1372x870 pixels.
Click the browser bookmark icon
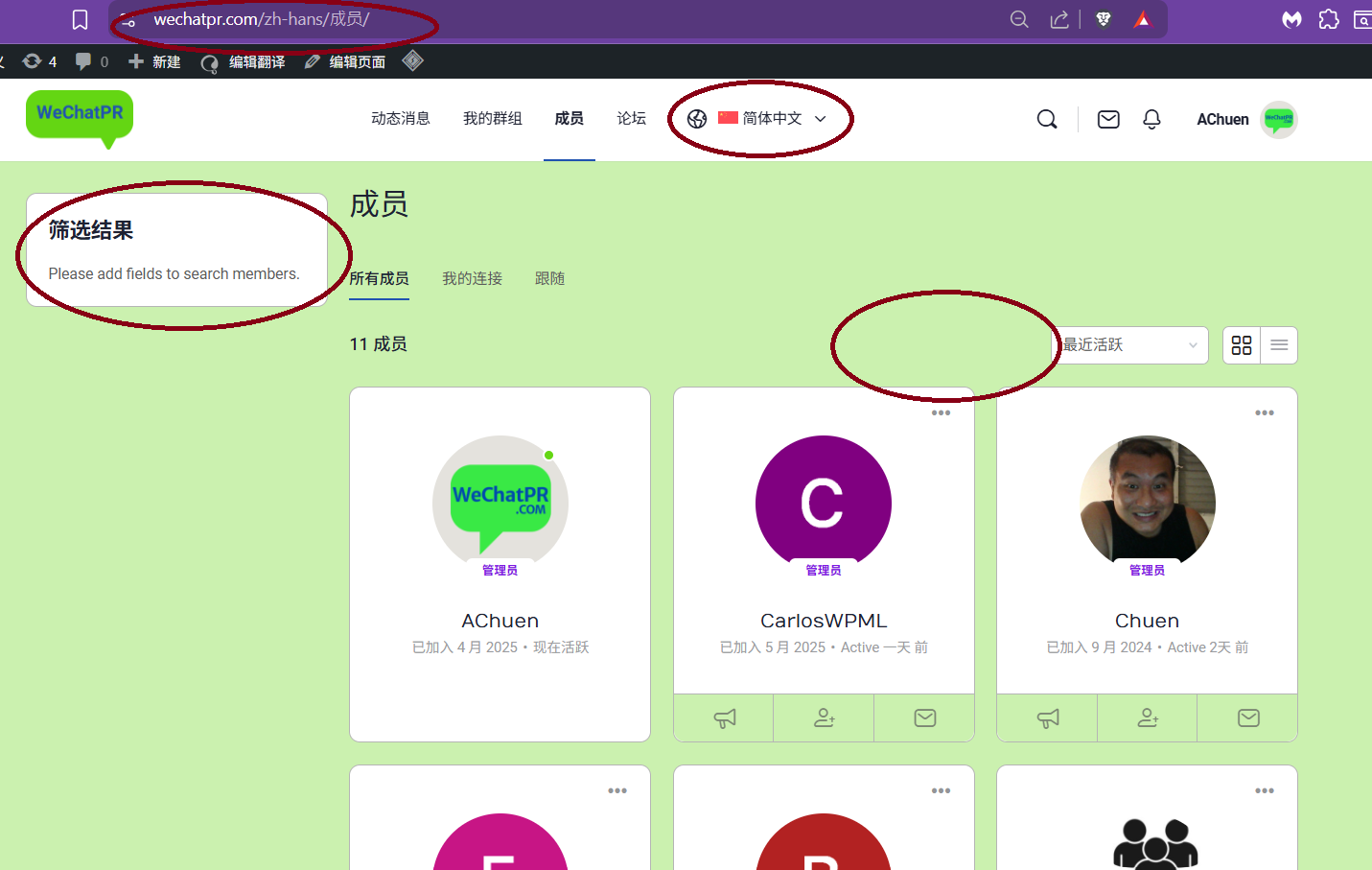(81, 19)
